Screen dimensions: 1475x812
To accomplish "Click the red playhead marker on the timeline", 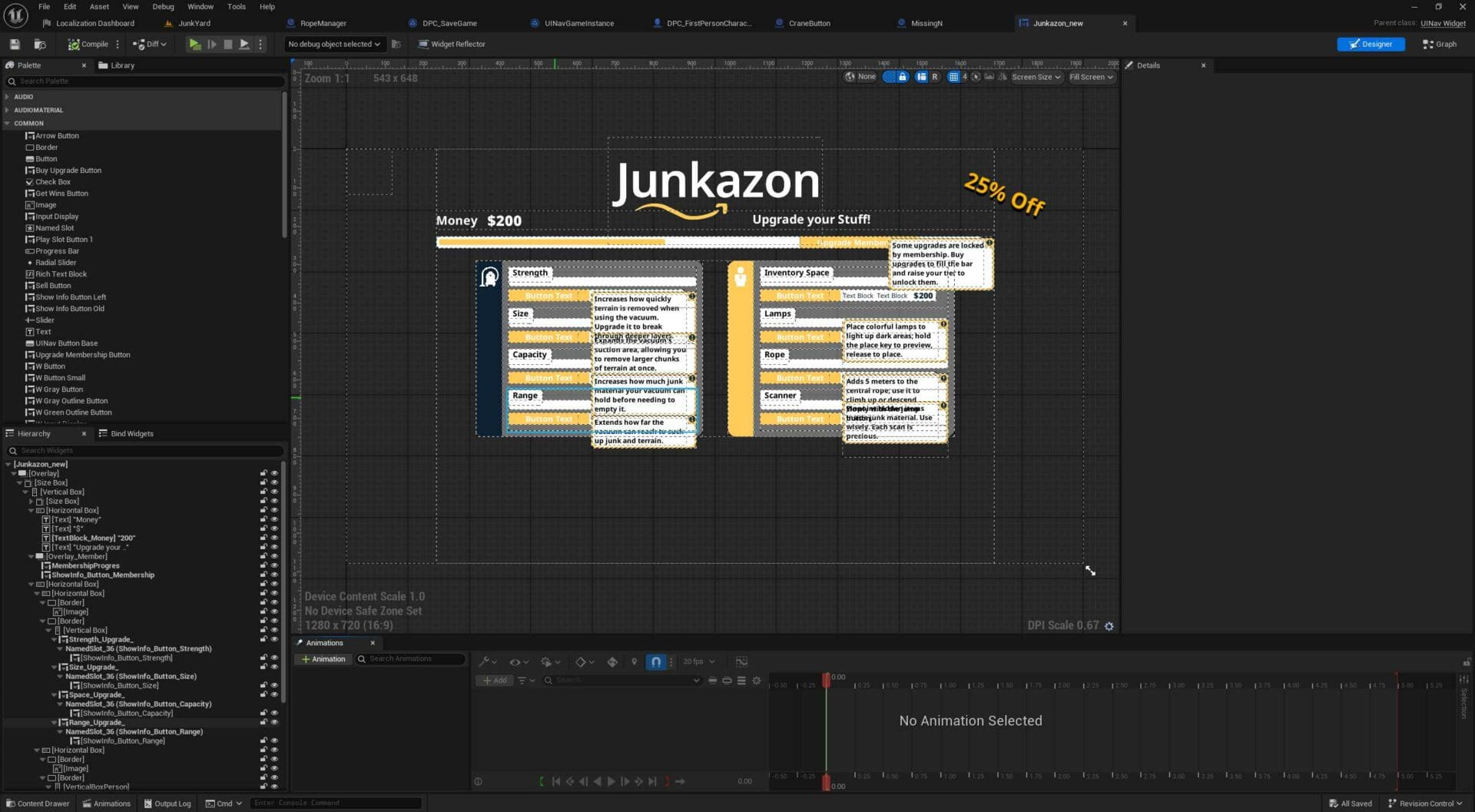I will click(x=826, y=679).
